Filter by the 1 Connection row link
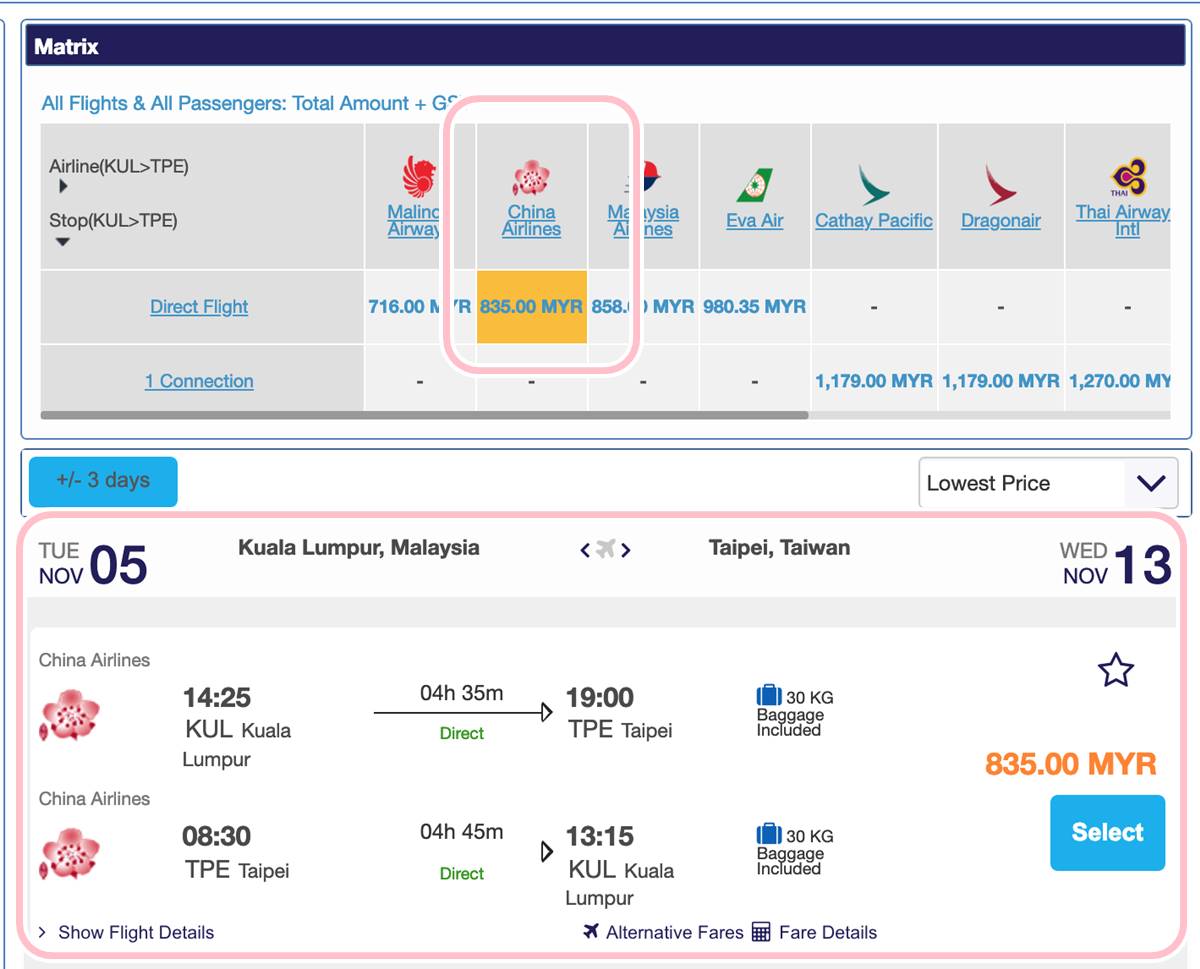 pos(199,381)
